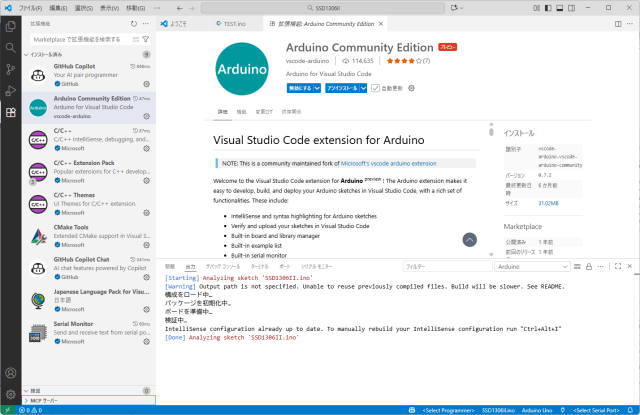640x415 pixels.
Task: Open the Source Control view
Action: coord(11,69)
